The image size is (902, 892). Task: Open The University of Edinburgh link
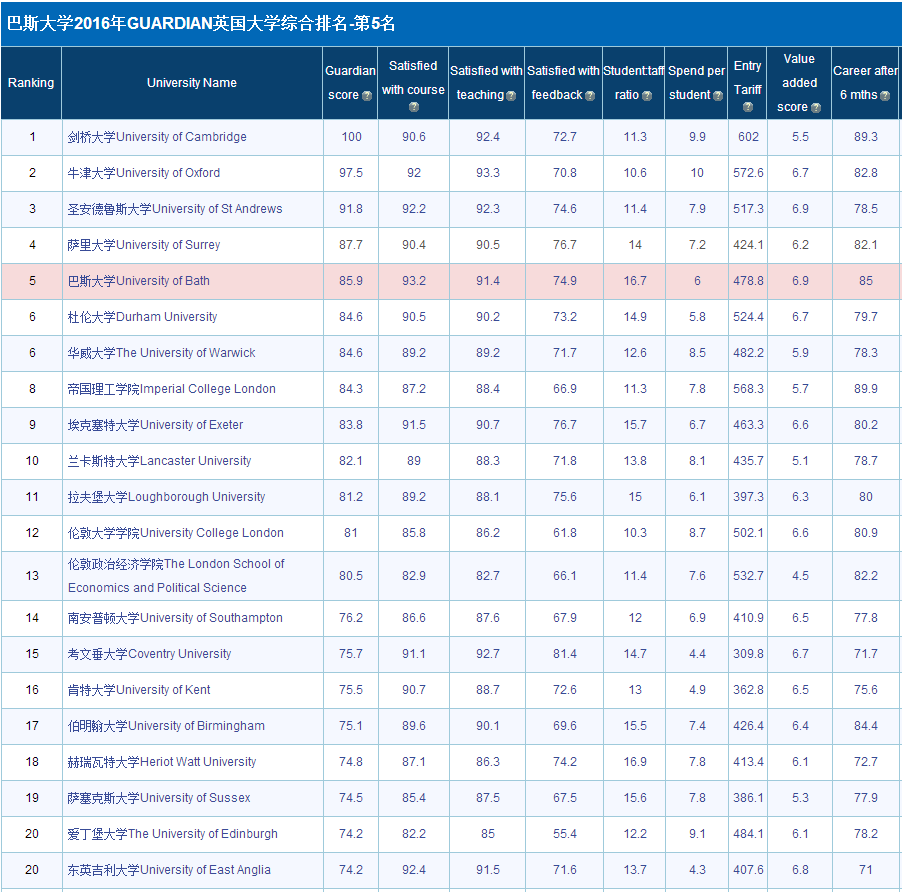(x=173, y=834)
